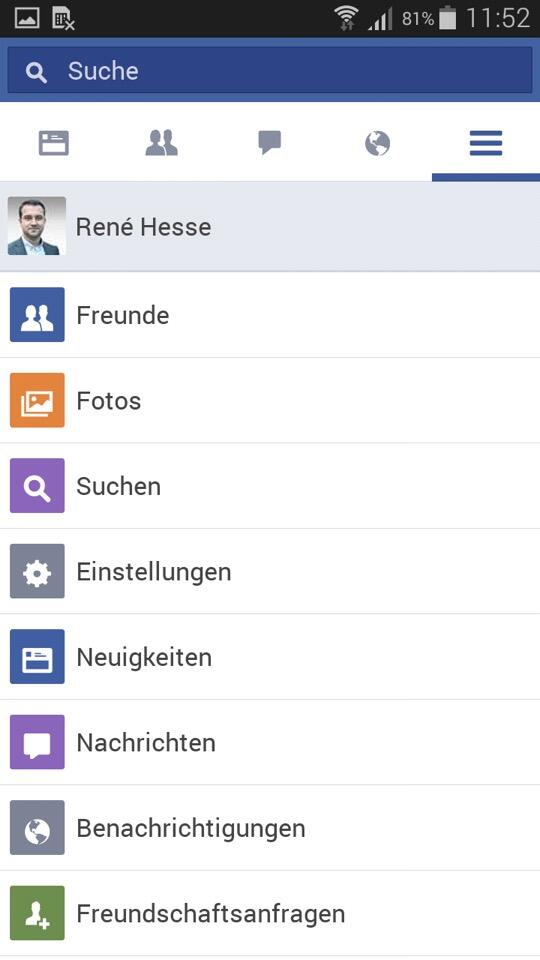
Task: Click the orange Fotos icon
Action: click(37, 400)
